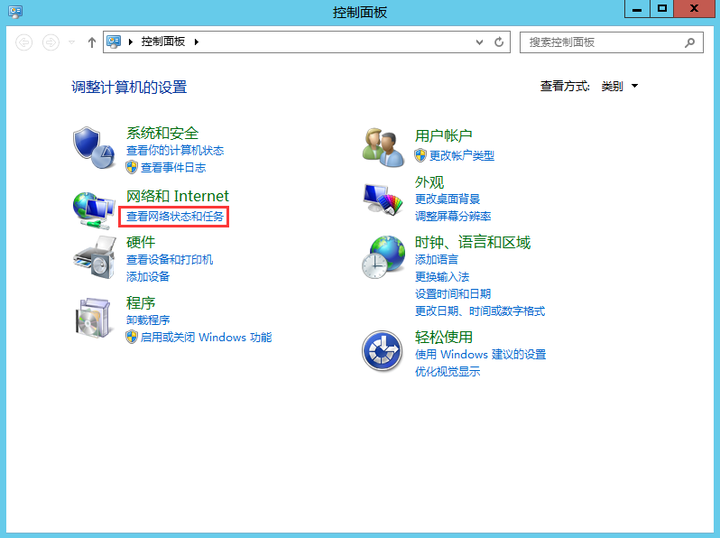Image resolution: width=720 pixels, height=538 pixels.
Task: Click 更改日期、时间或数字格式 link
Action: 480,311
